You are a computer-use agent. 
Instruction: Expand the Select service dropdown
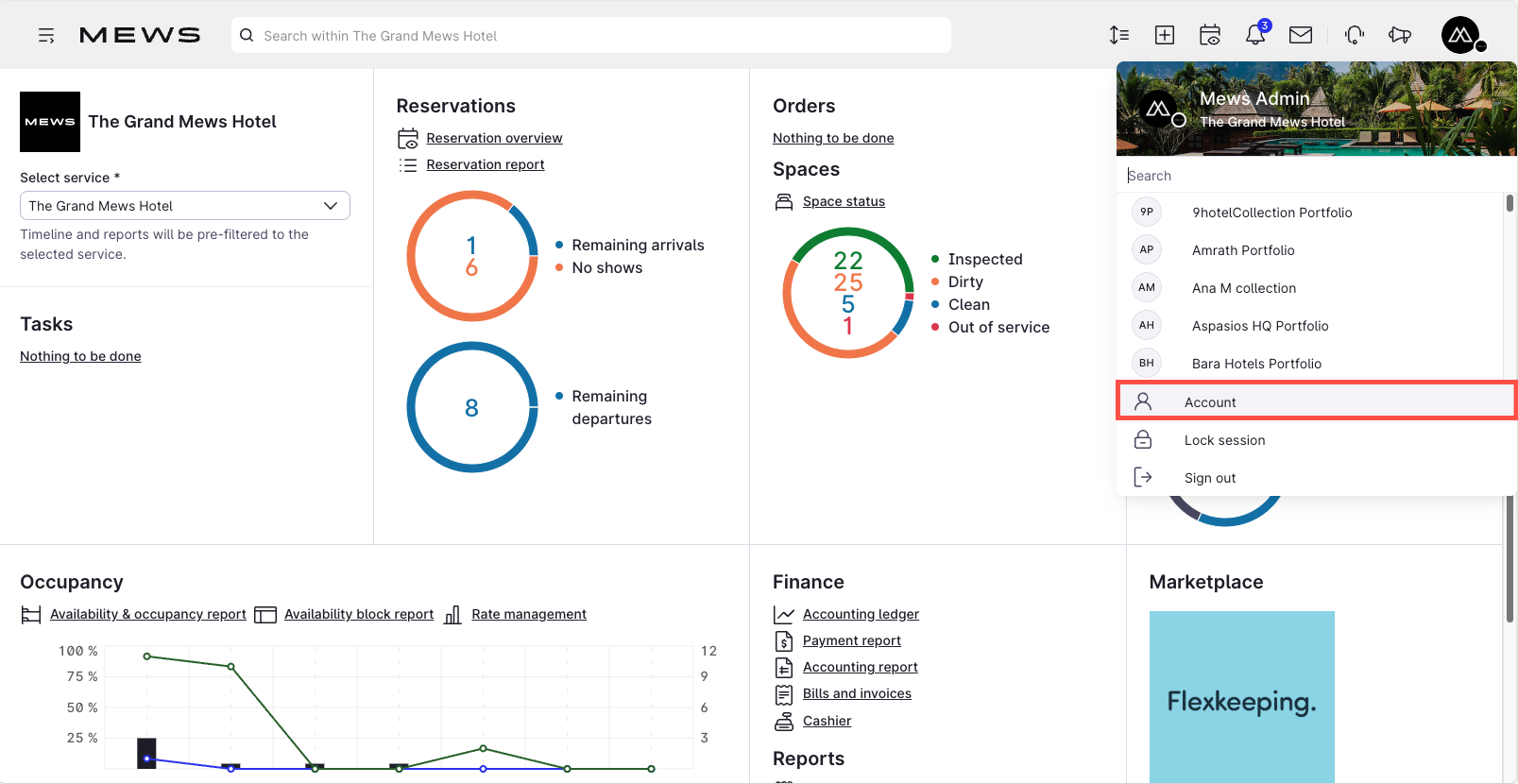(x=185, y=206)
